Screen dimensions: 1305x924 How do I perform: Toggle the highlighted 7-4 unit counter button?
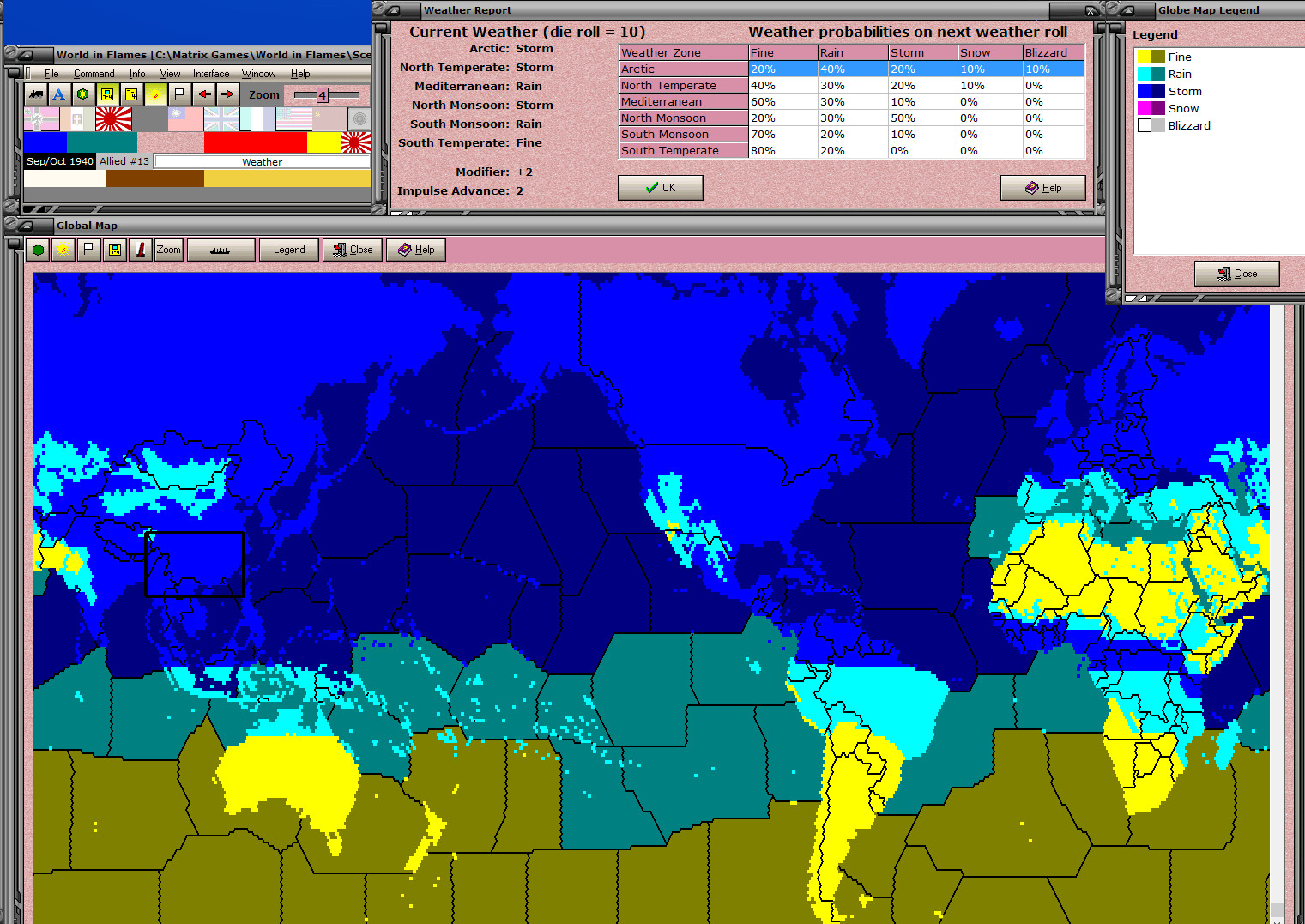tap(106, 94)
